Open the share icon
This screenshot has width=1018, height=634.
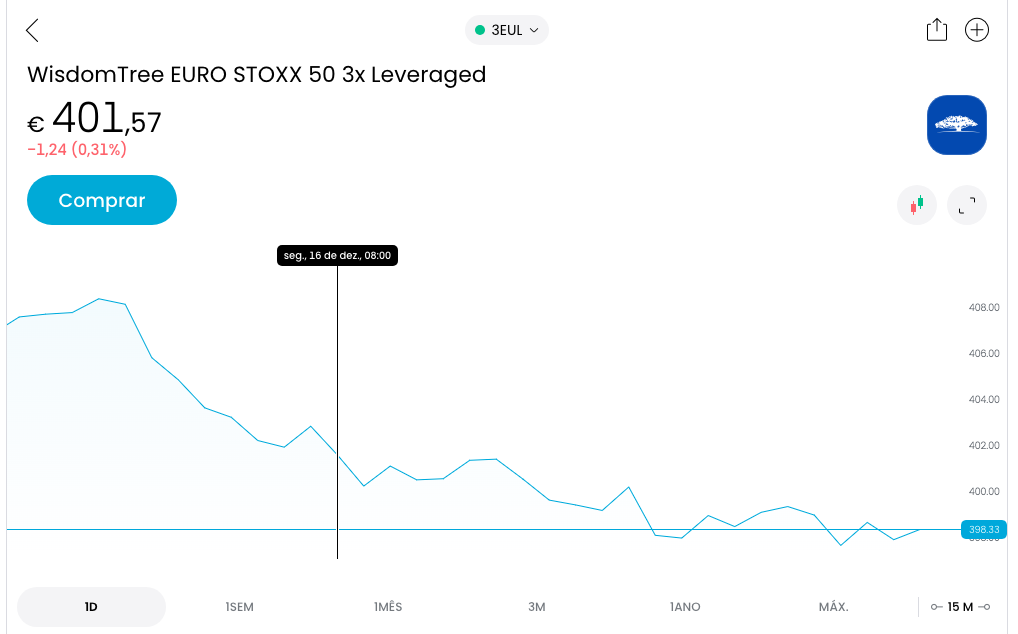pos(936,30)
